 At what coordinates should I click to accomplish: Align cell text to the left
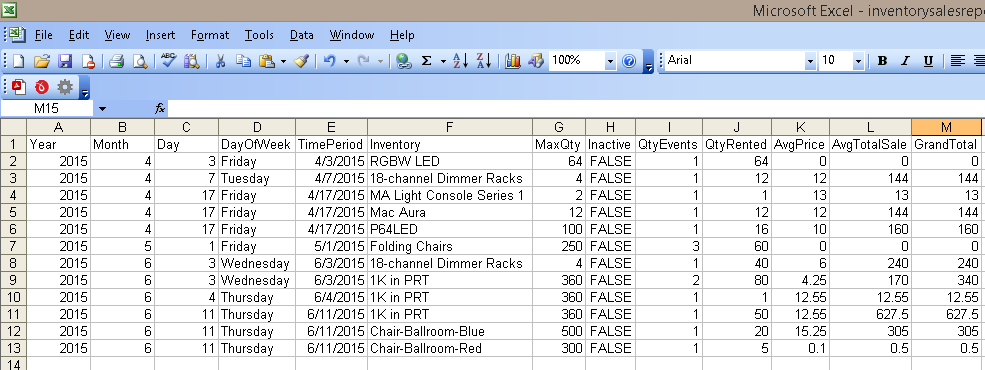pyautogui.click(x=957, y=61)
